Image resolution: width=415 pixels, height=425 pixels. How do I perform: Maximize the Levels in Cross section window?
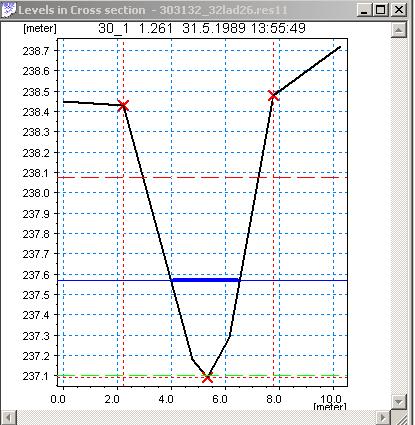[381, 10]
